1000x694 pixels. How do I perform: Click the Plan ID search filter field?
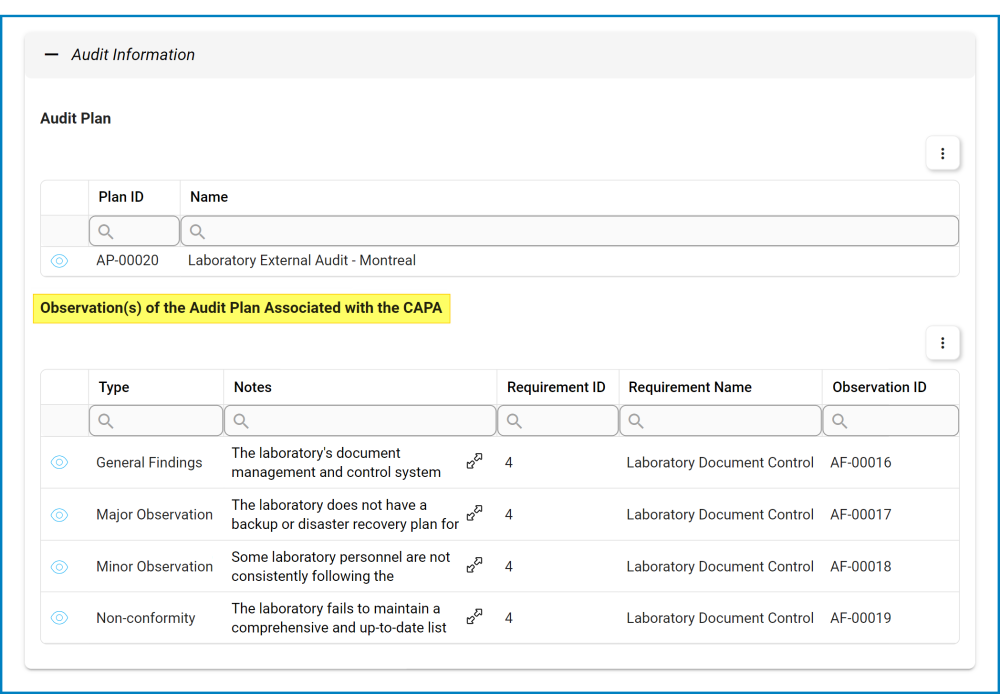[134, 230]
